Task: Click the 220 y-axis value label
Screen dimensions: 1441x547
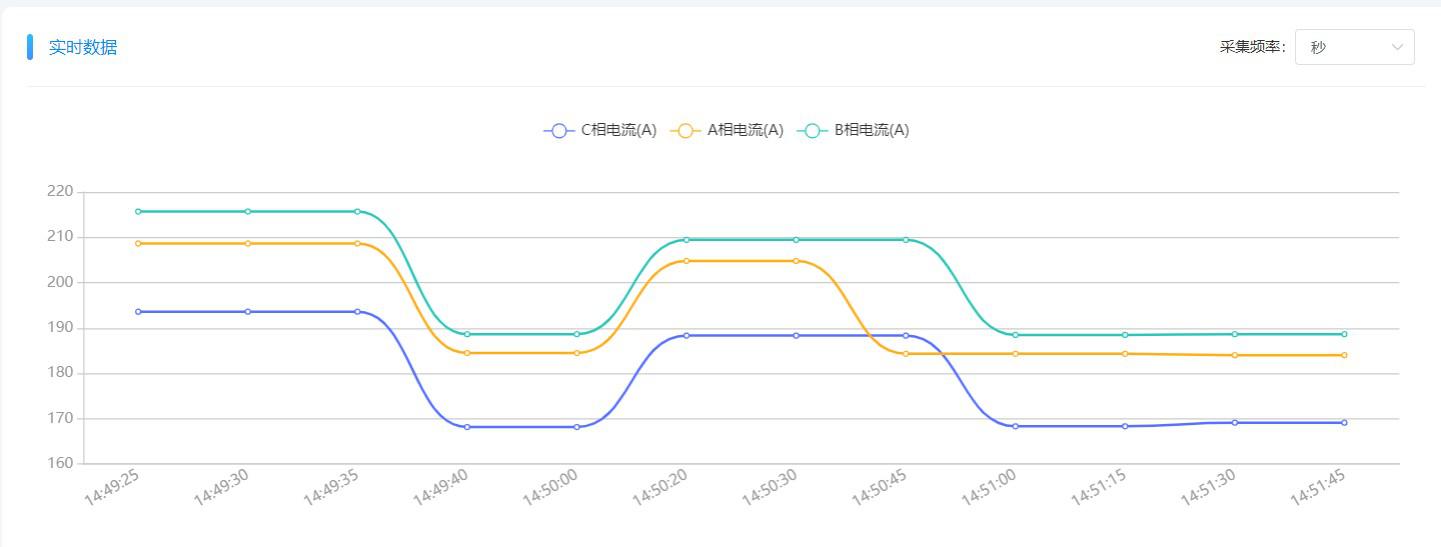Action: pyautogui.click(x=60, y=191)
